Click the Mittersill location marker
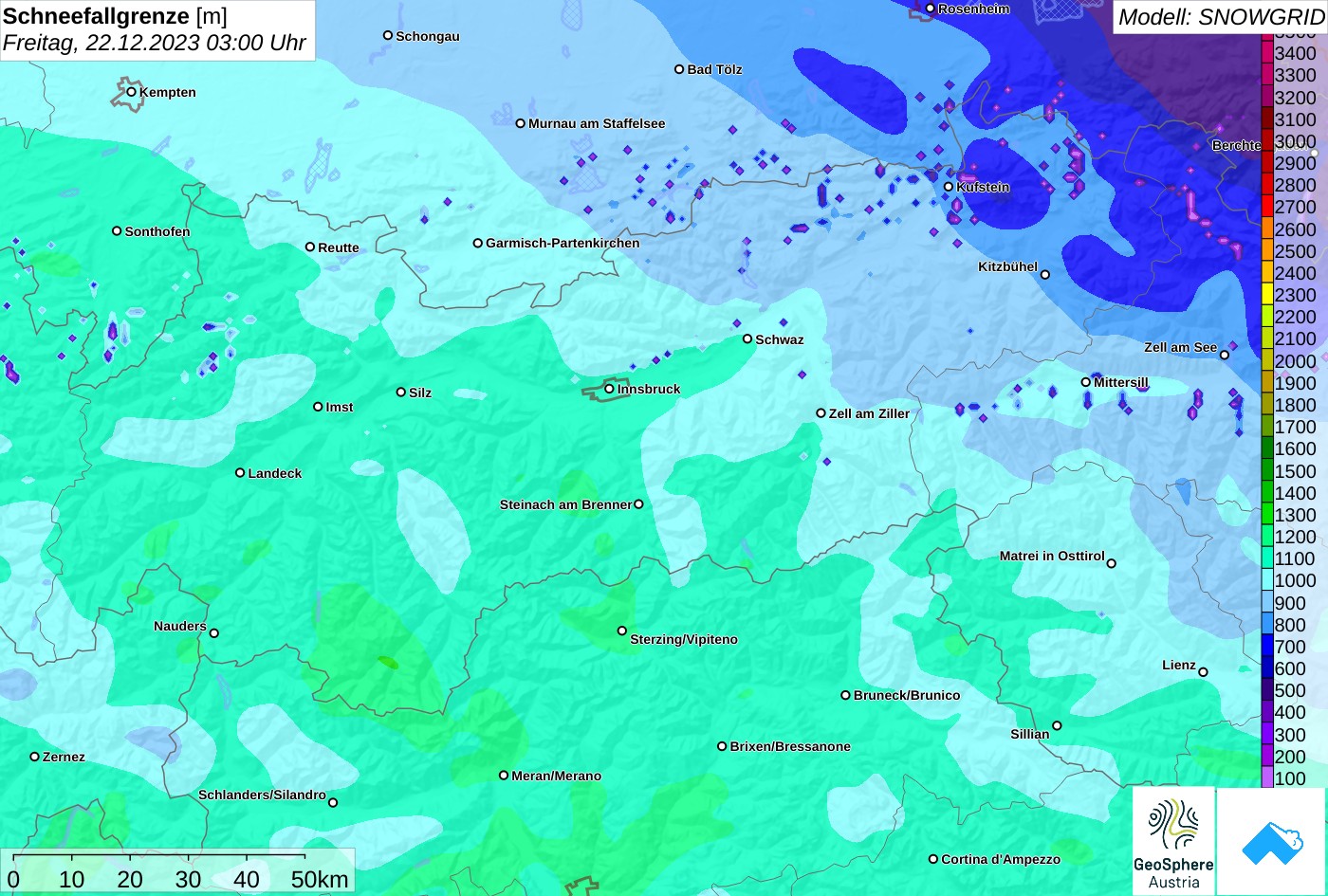Viewport: 1328px width, 896px height. [x=1086, y=382]
